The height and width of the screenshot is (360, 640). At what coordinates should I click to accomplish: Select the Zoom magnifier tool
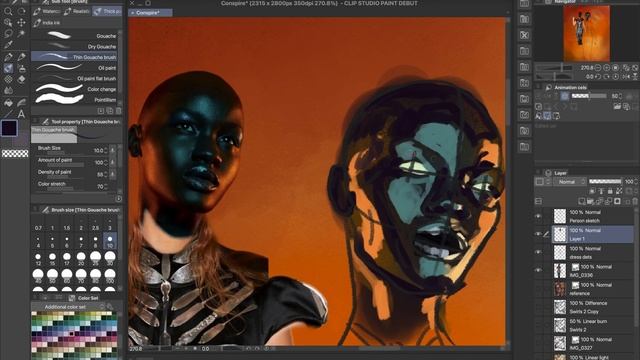[x=8, y=11]
